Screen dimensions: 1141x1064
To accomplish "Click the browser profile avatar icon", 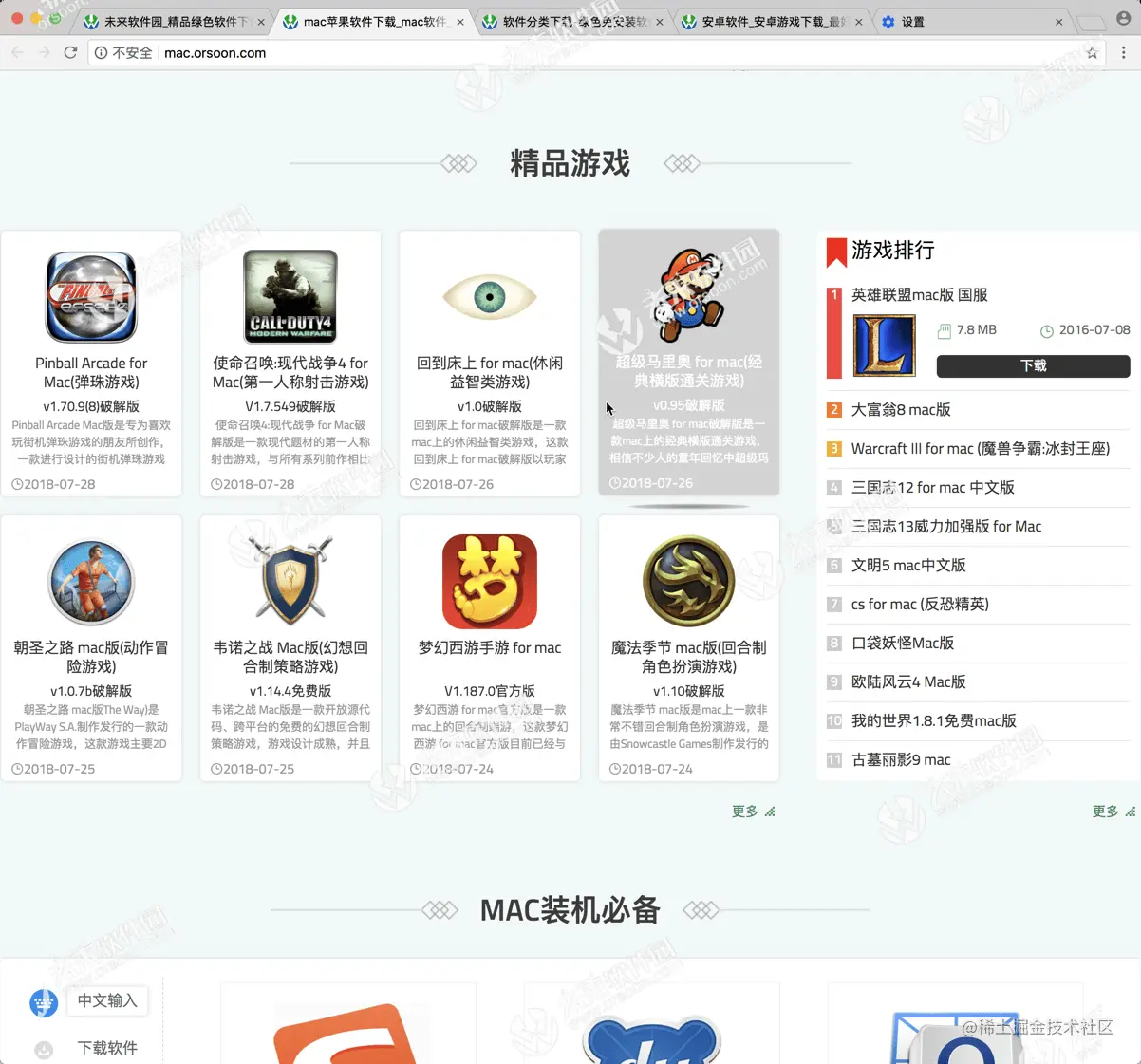I will pos(1125,19).
